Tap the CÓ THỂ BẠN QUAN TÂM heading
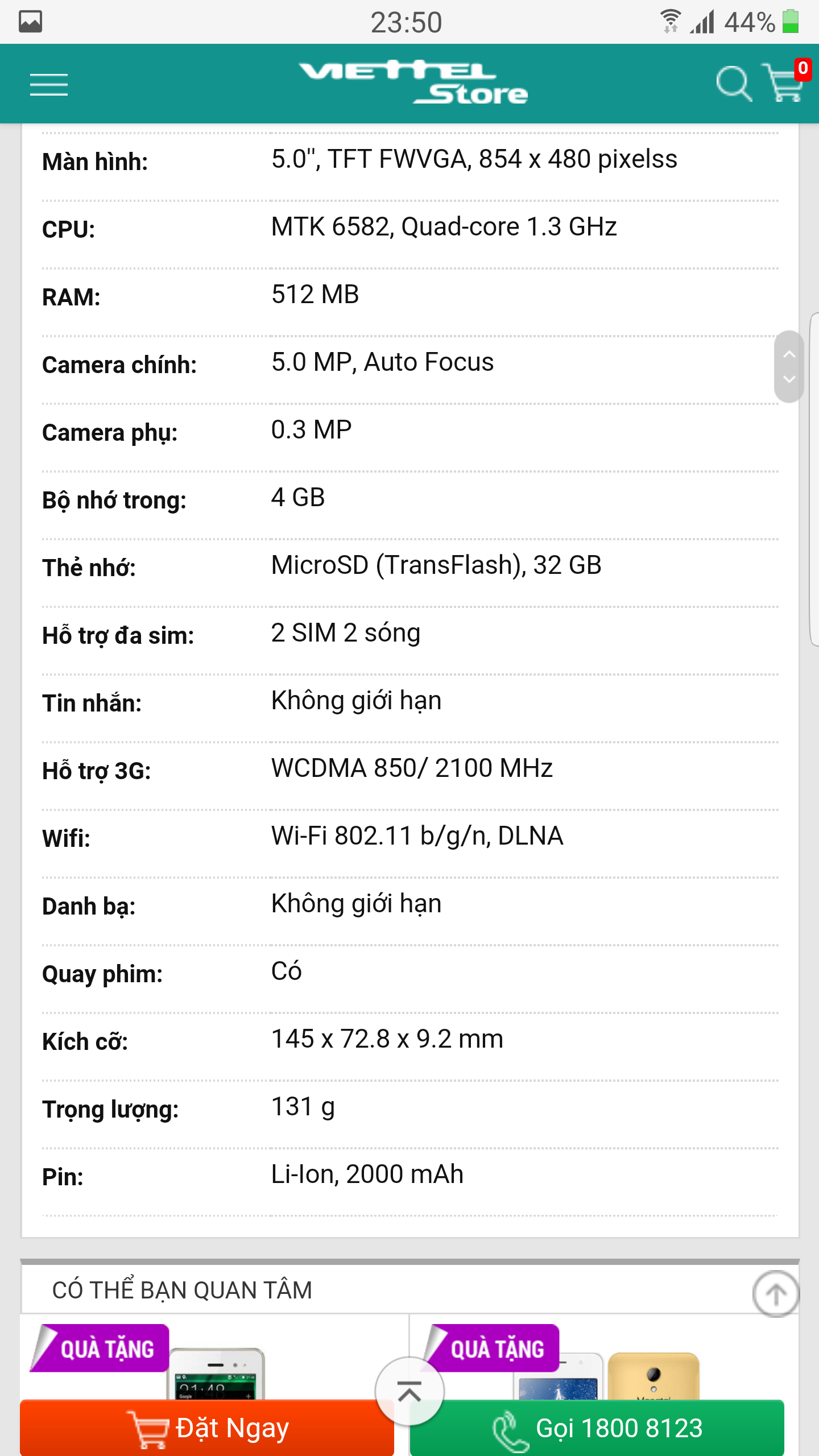Screen dimensions: 819x1456 click(x=182, y=1290)
